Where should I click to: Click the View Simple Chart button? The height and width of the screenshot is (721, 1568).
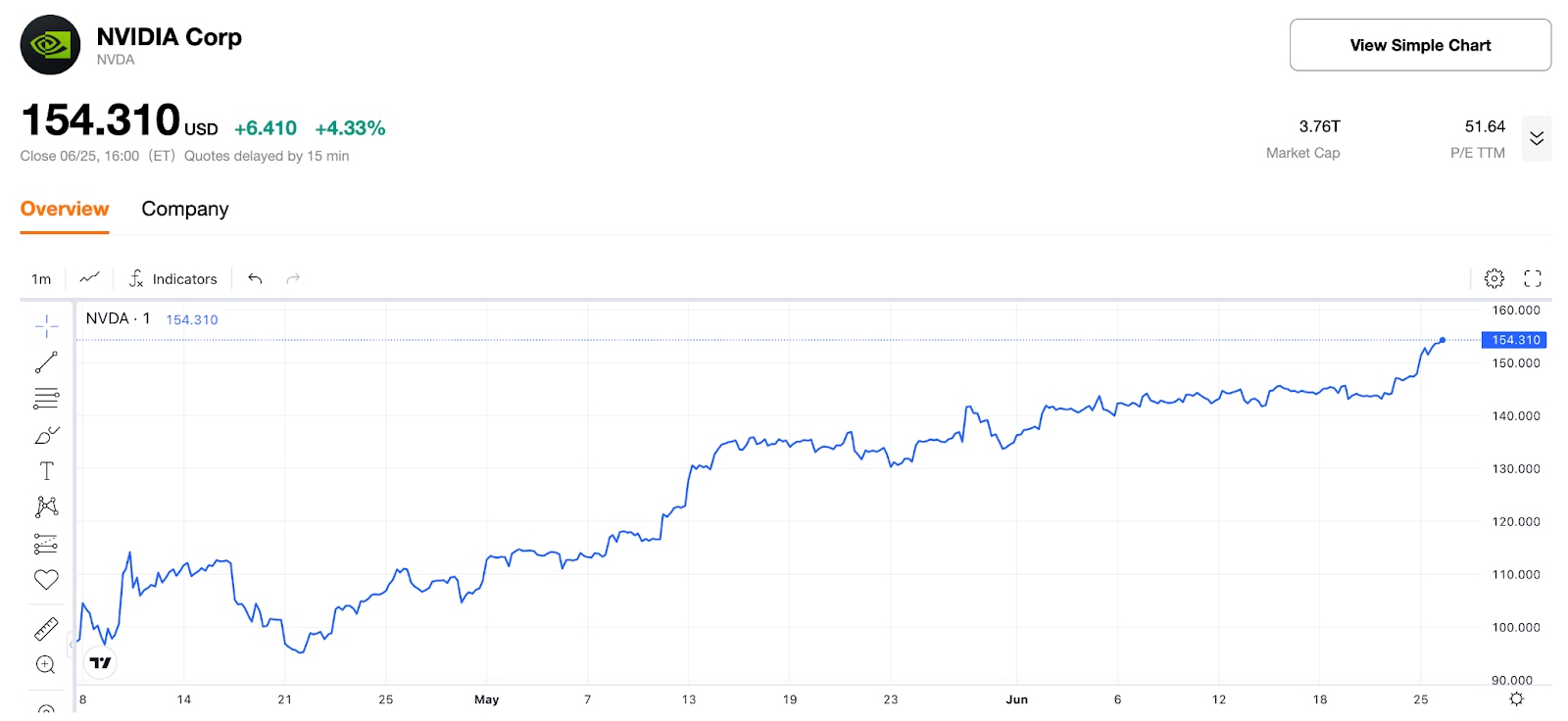1420,45
